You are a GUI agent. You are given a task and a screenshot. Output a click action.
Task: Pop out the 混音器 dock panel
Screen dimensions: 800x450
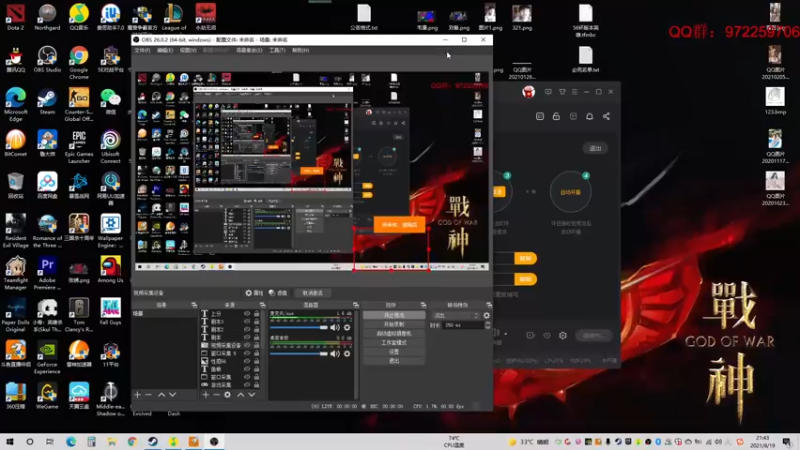pos(356,305)
